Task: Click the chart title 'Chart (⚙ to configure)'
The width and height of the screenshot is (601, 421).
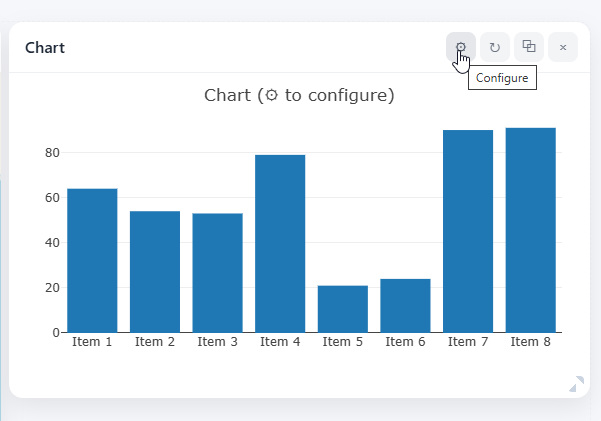Action: coord(299,95)
